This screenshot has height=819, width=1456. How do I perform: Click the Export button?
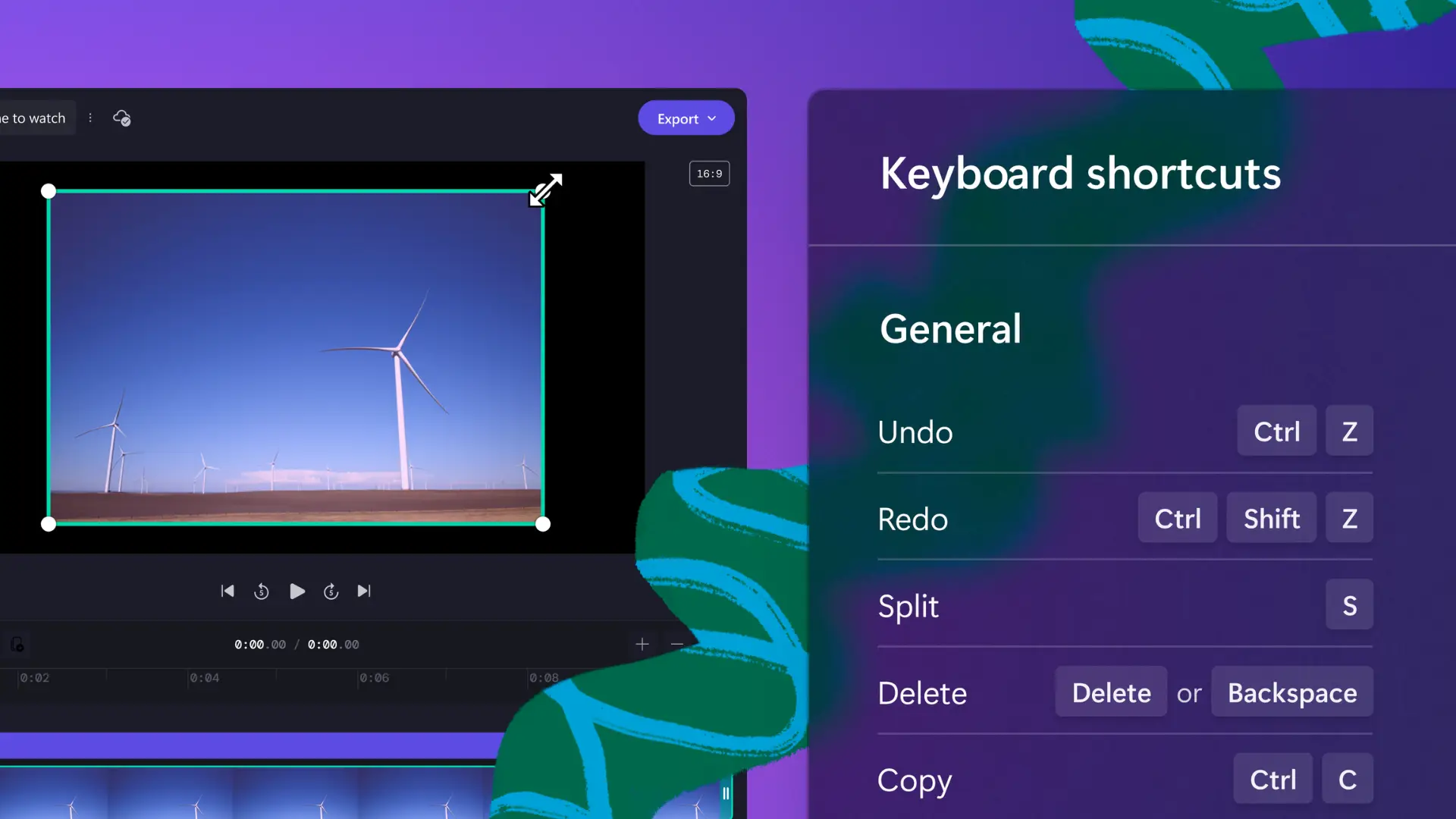click(x=686, y=117)
